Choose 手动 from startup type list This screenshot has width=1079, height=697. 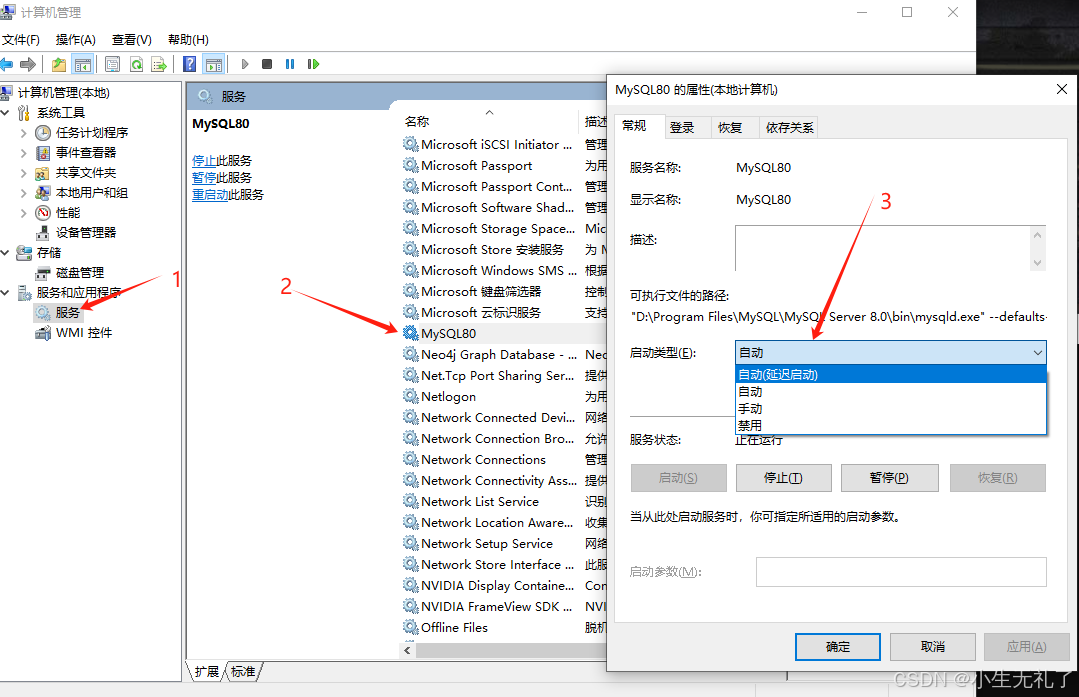click(x=890, y=409)
